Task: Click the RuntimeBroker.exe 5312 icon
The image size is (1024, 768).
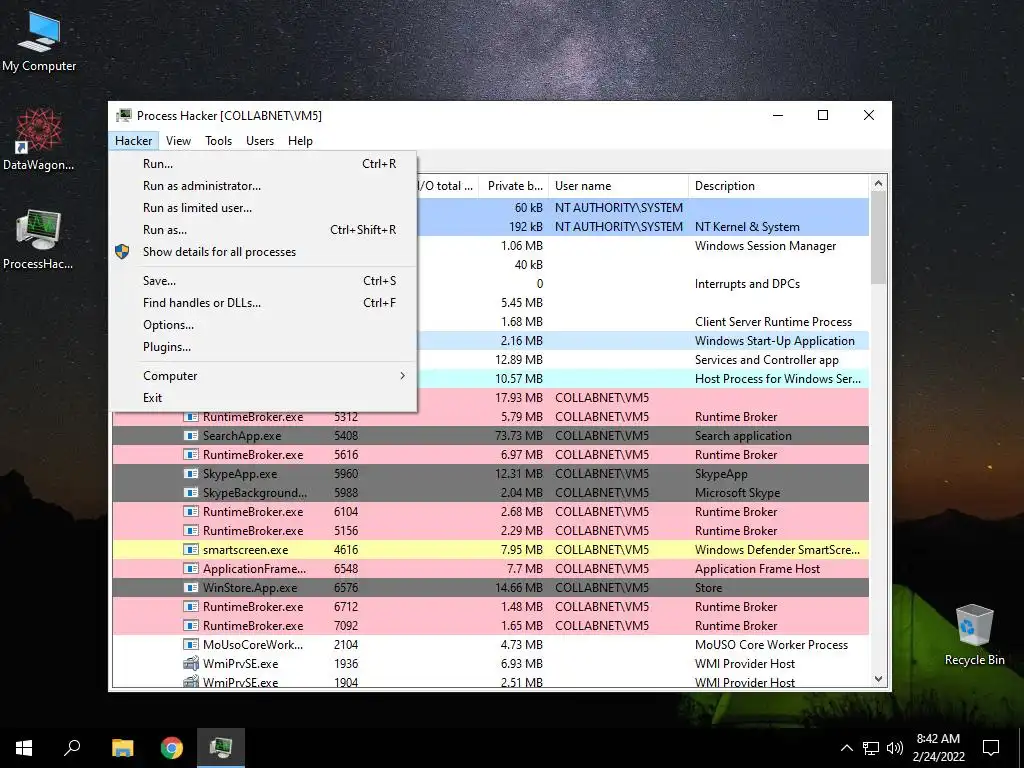Action: pos(191,417)
